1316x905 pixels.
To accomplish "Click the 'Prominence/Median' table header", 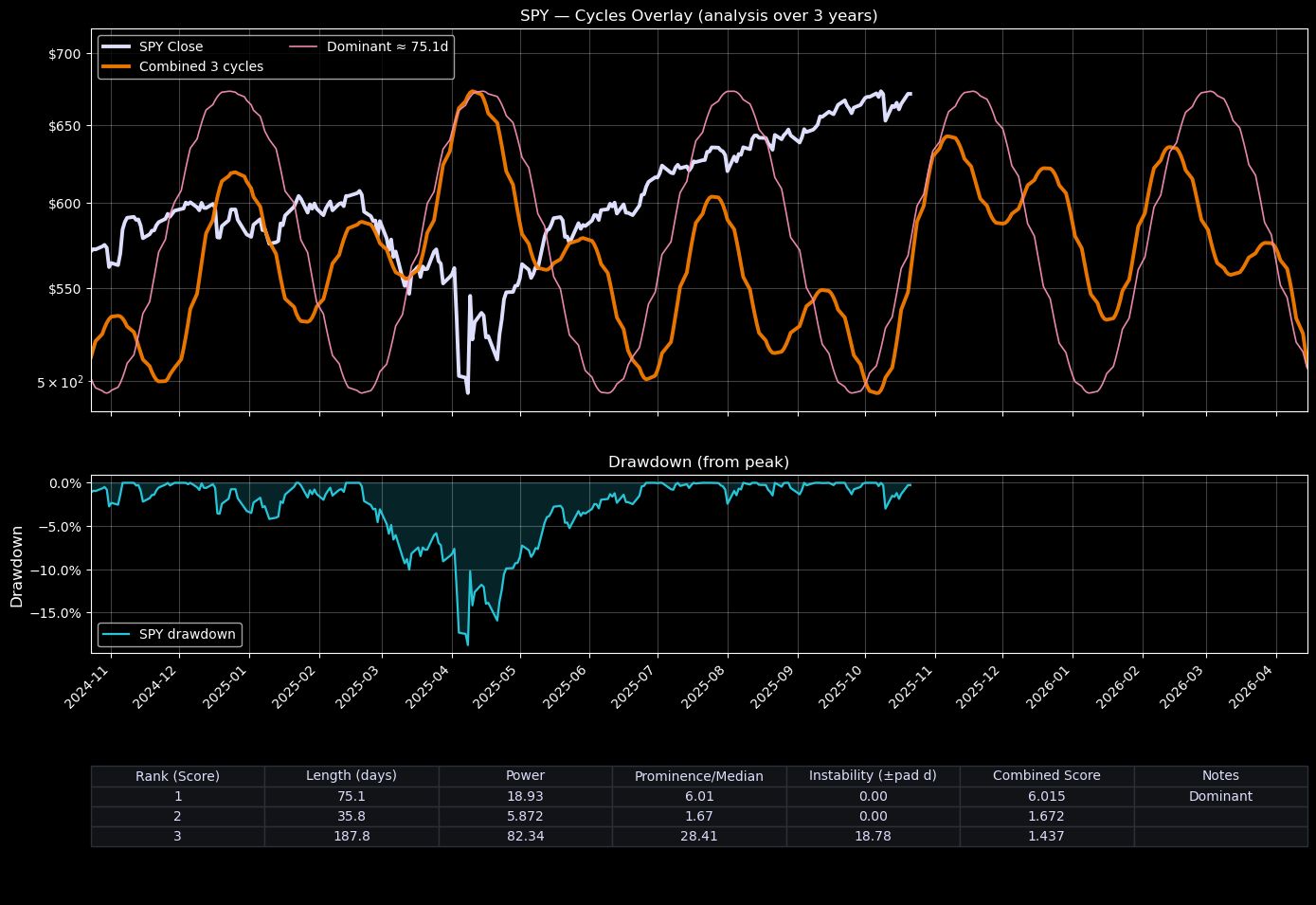I will [x=699, y=776].
